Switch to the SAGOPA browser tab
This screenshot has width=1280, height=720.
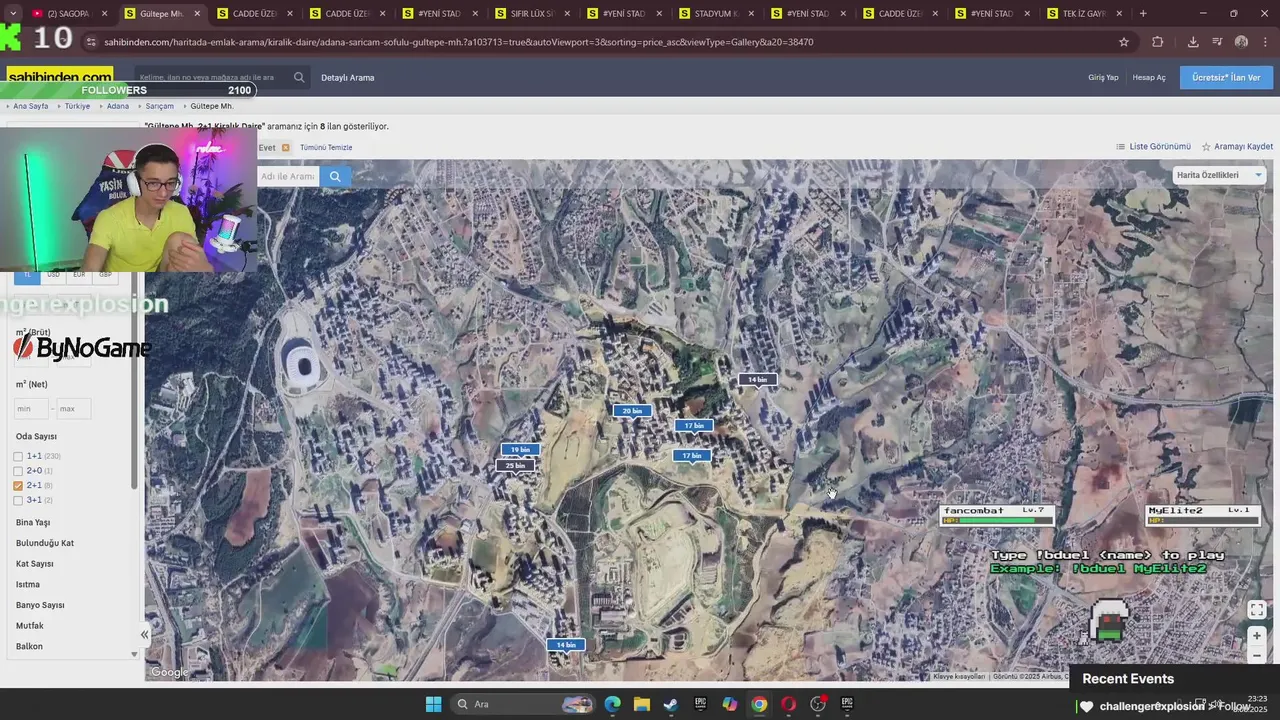click(x=68, y=13)
